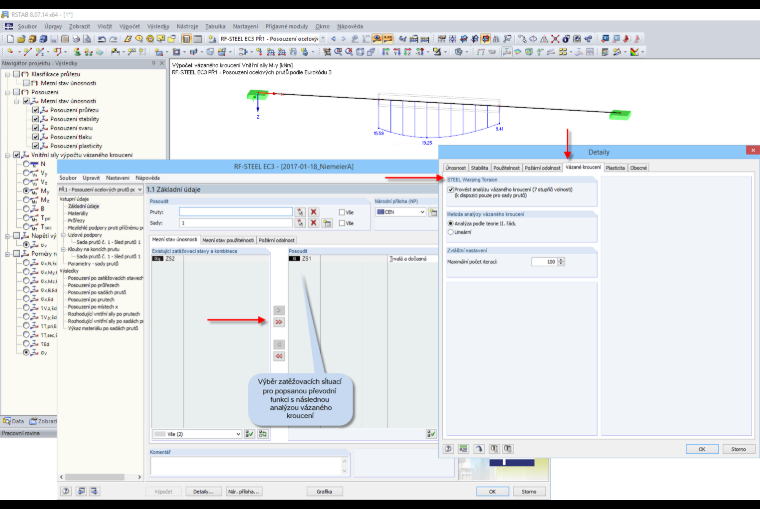Viewport: 760px width, 509px height.
Task: Open the Výsledky menu in RSTAB menu bar
Action: point(158,27)
